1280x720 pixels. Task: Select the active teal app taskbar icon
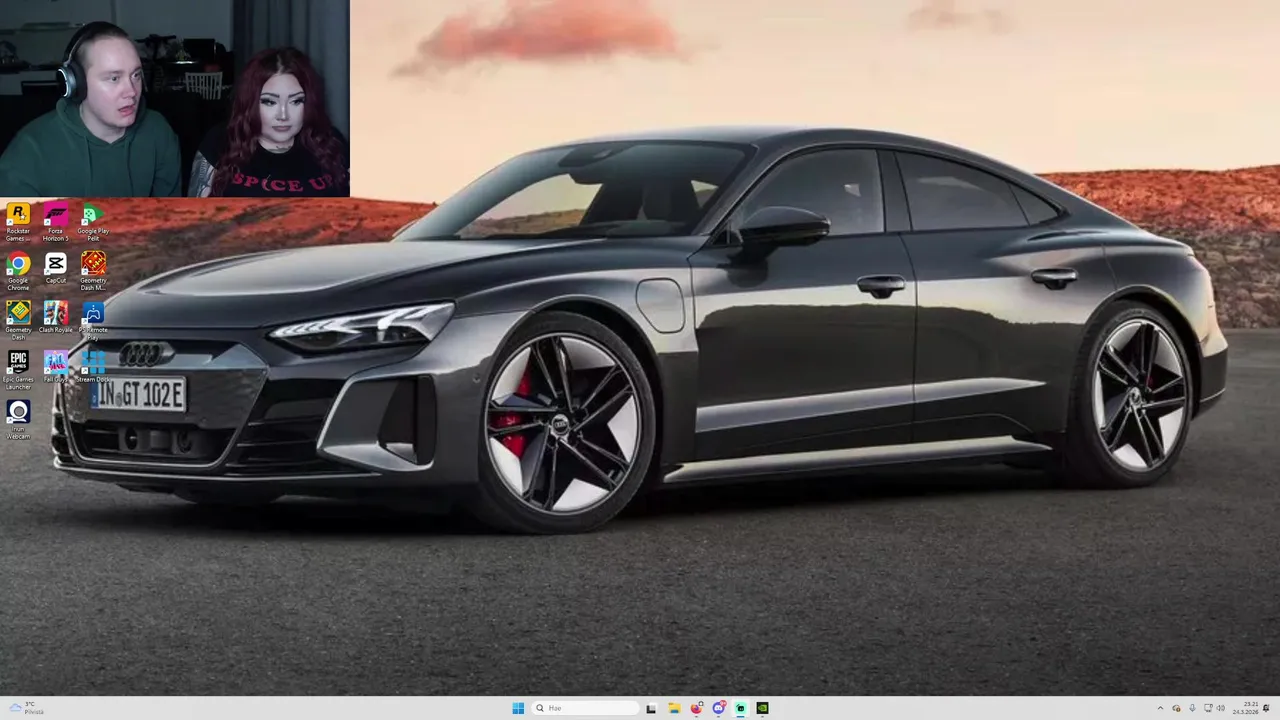[740, 708]
